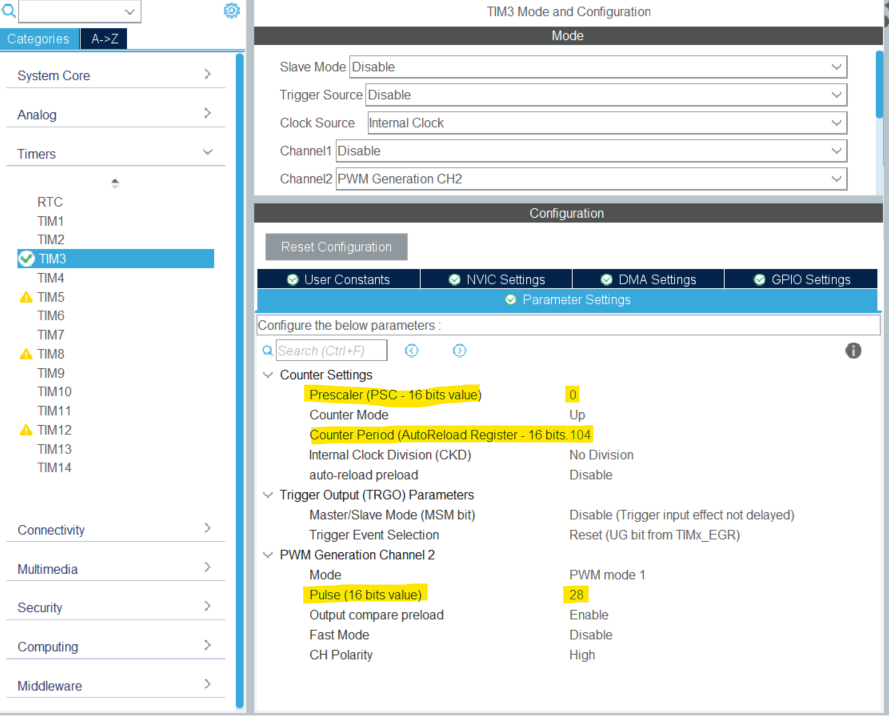Click the previous search result arrow icon
This screenshot has height=718, width=889.
[x=410, y=350]
